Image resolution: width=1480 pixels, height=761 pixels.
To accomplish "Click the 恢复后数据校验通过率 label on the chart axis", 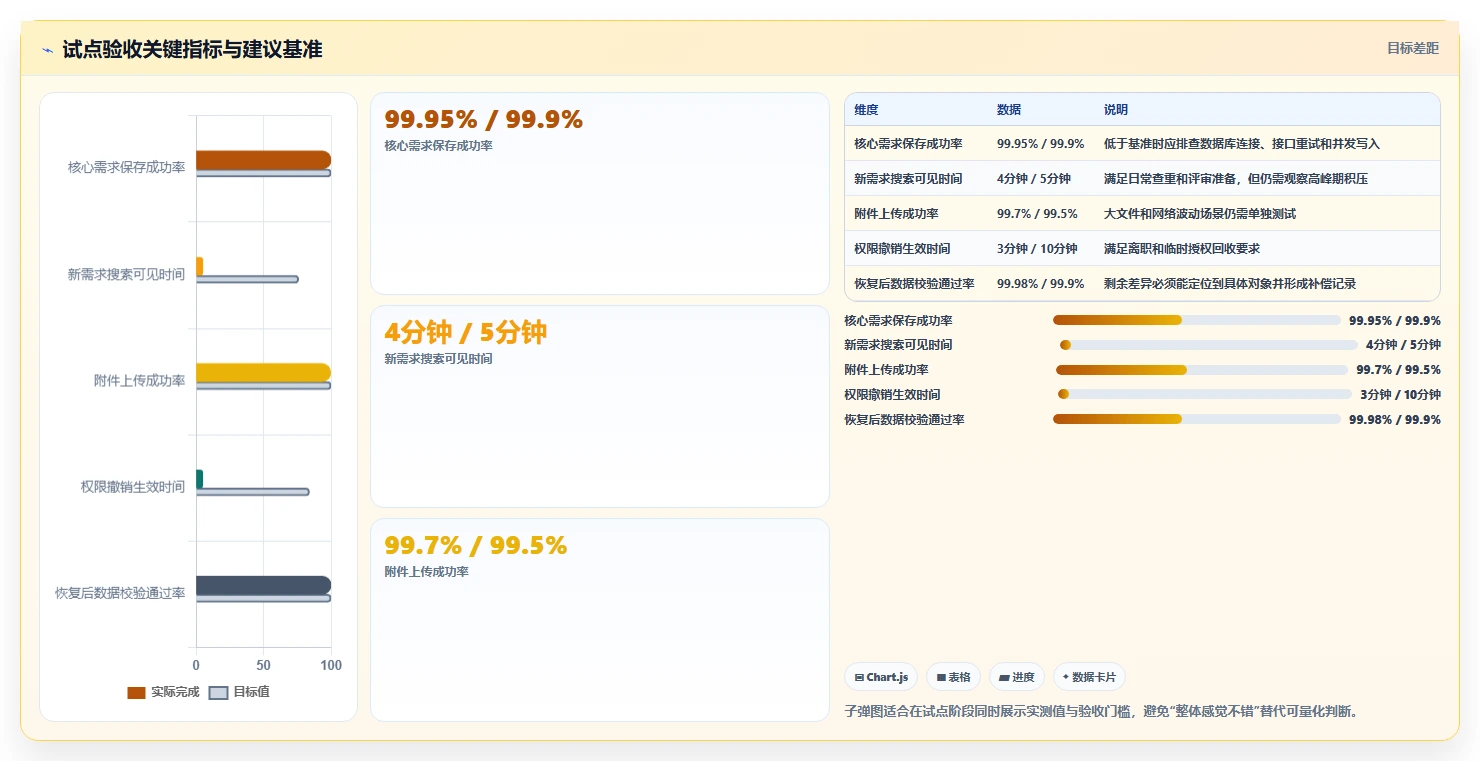I will [x=120, y=593].
